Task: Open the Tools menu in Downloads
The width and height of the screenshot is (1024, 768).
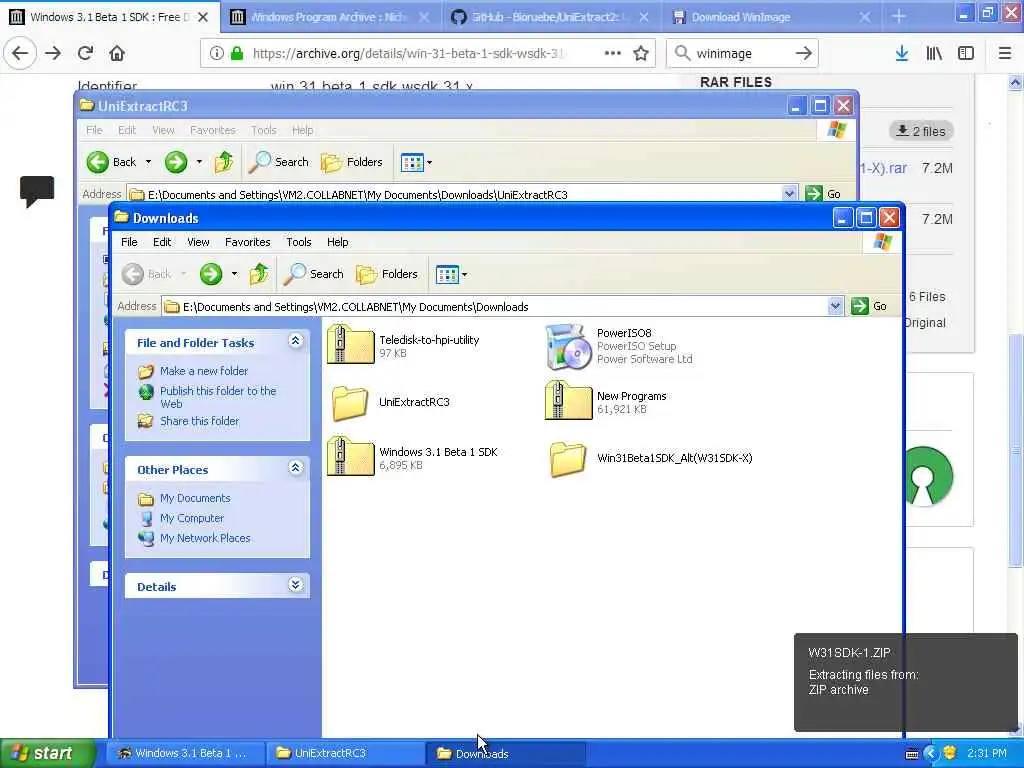Action: [298, 242]
